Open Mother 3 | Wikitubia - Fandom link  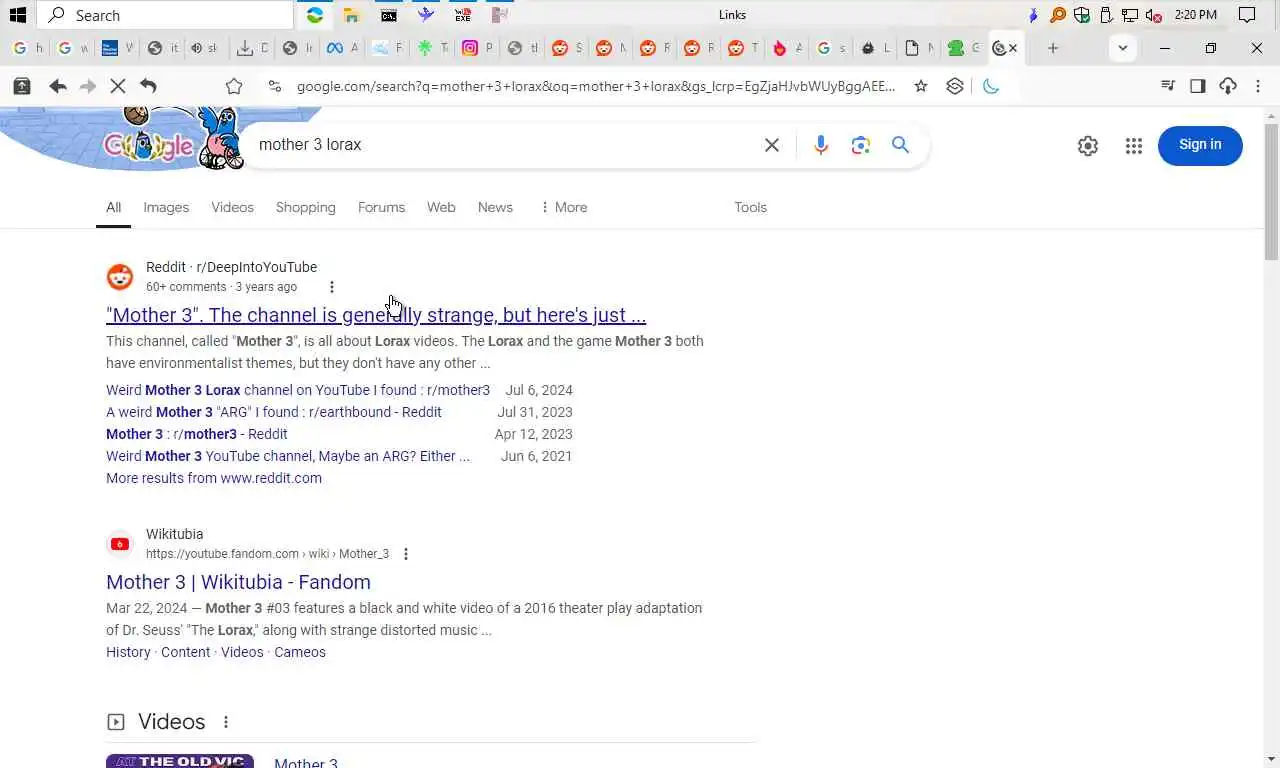pyautogui.click(x=238, y=582)
